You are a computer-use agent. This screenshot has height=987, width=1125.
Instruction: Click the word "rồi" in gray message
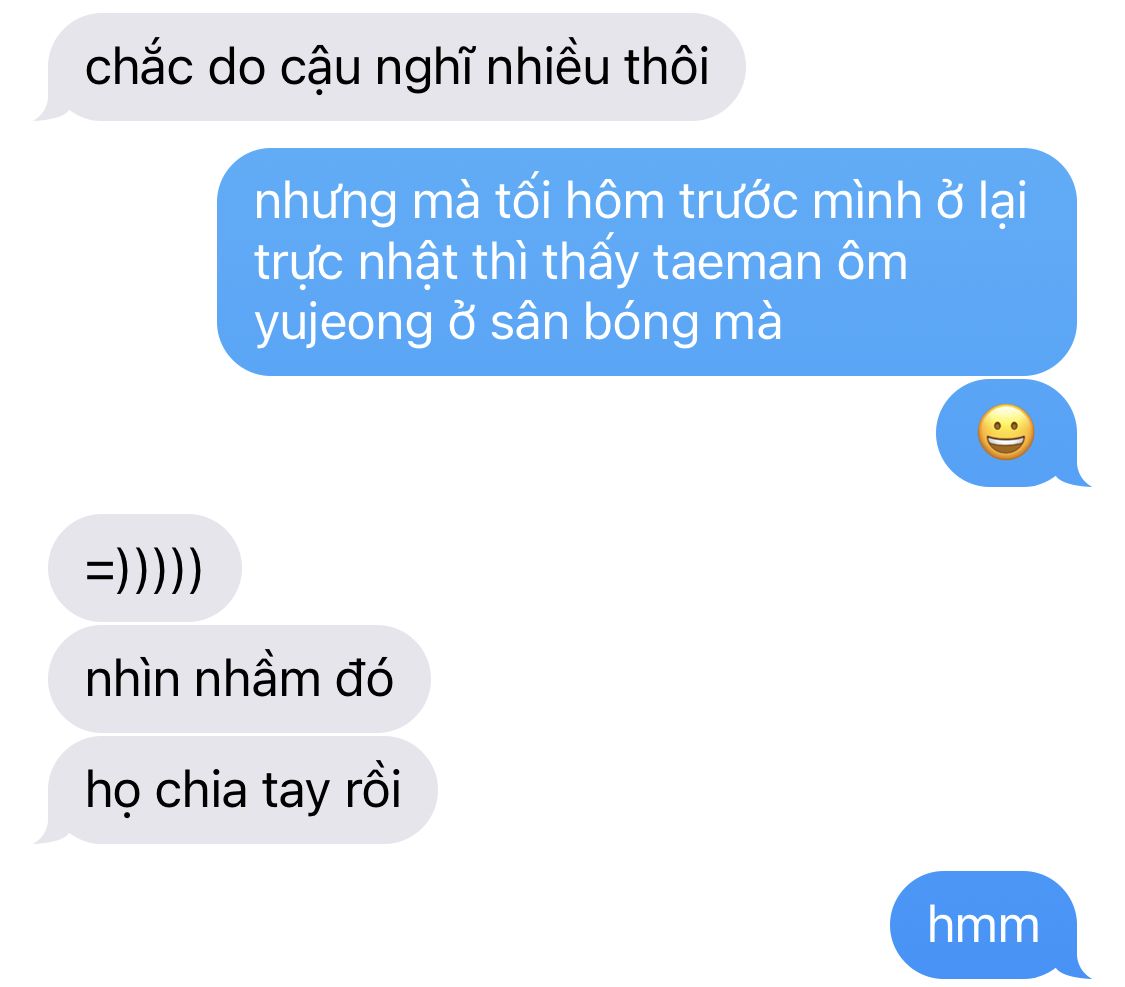[x=373, y=790]
